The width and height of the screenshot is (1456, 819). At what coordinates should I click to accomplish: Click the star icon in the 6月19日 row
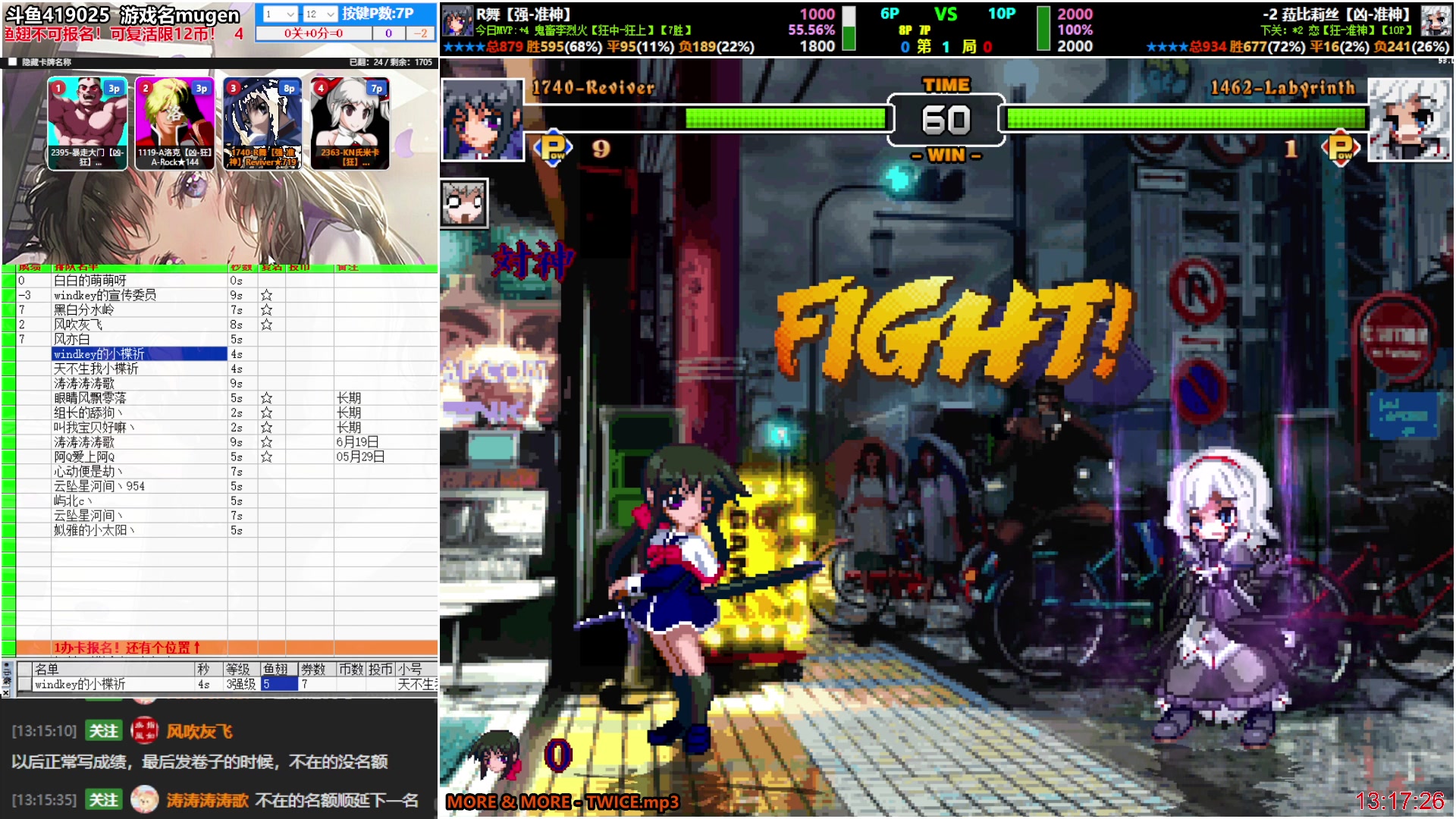266,442
